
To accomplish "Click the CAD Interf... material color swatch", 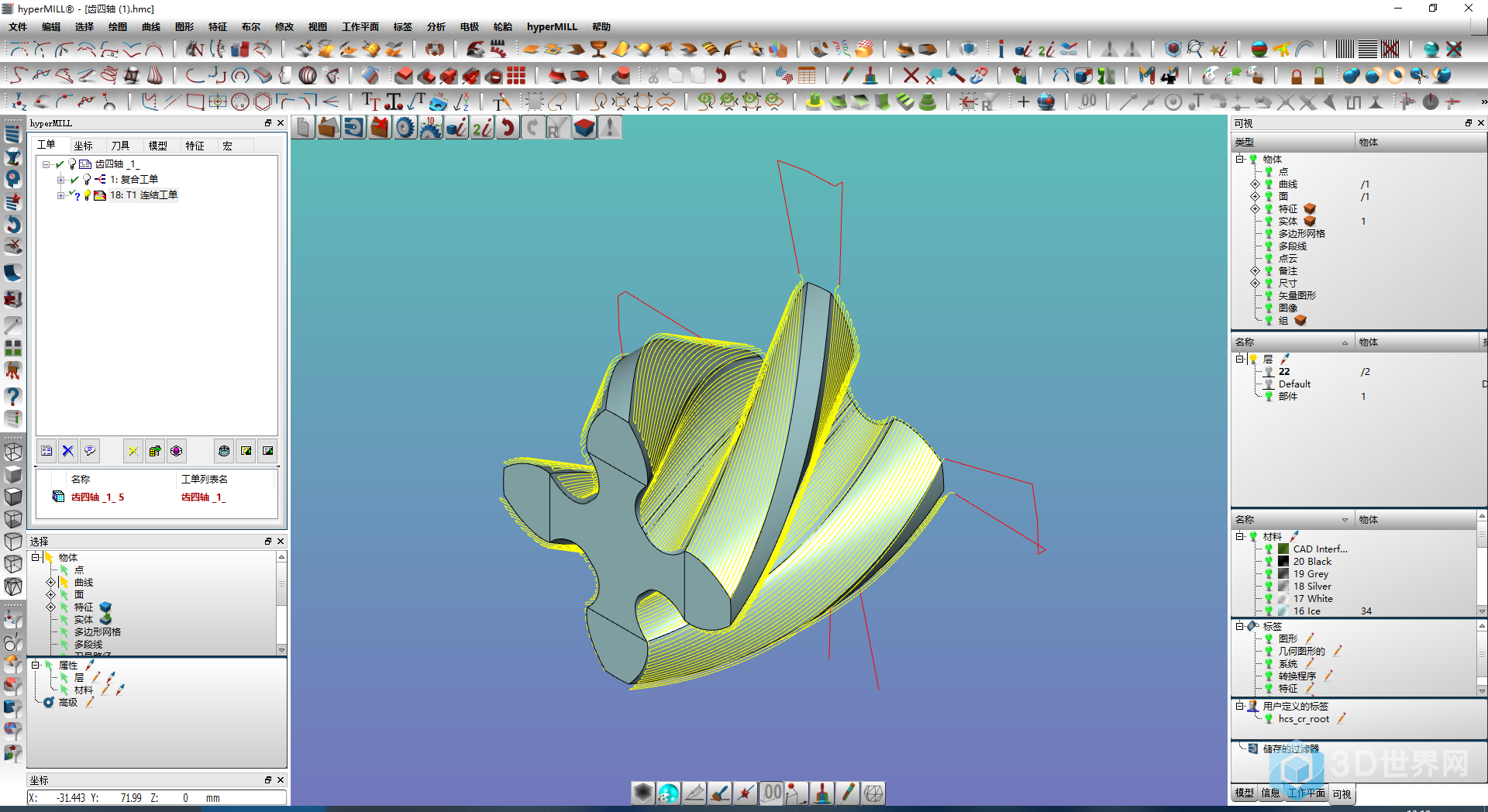I will [1283, 549].
